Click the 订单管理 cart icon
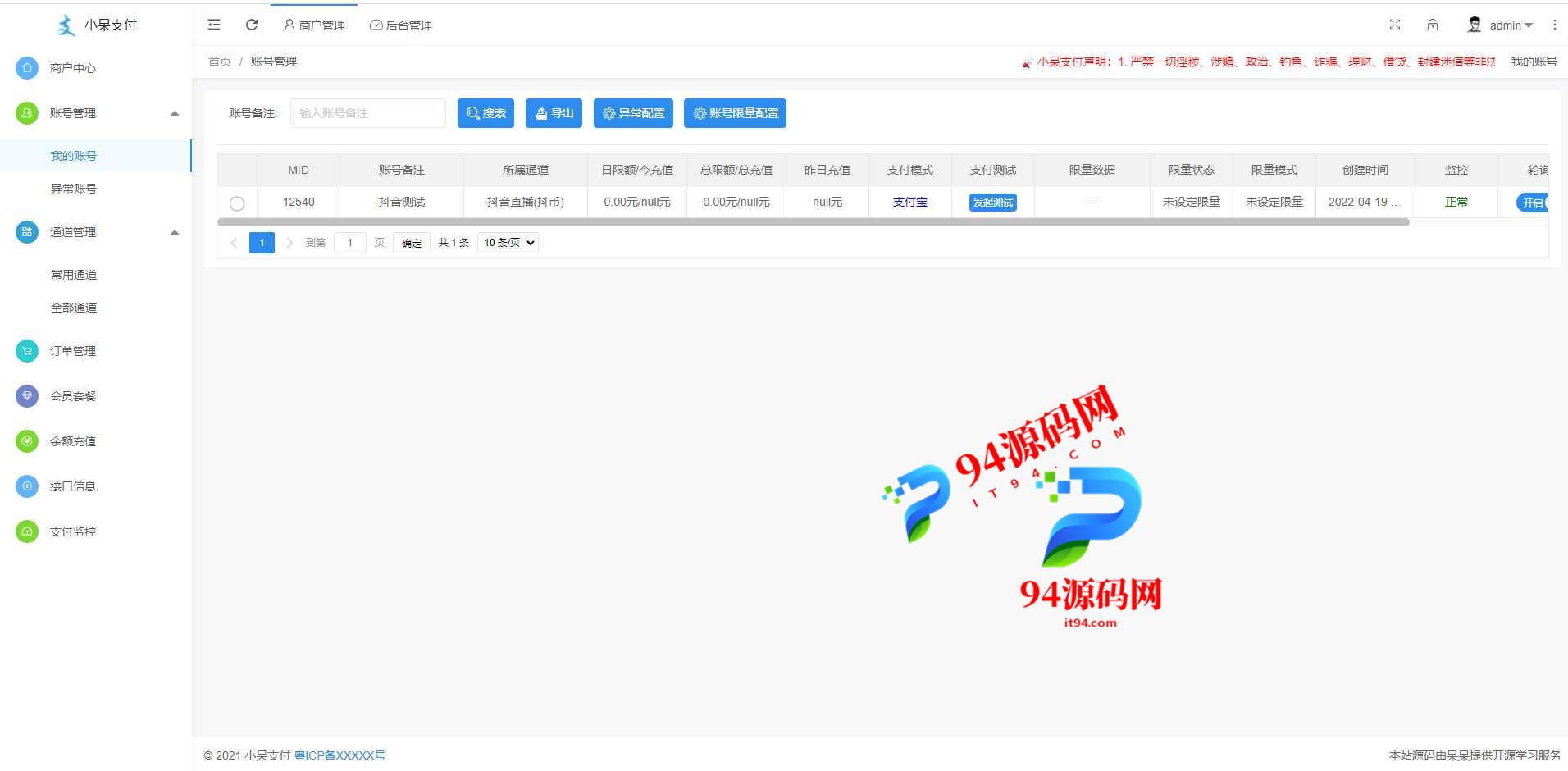 pyautogui.click(x=27, y=351)
